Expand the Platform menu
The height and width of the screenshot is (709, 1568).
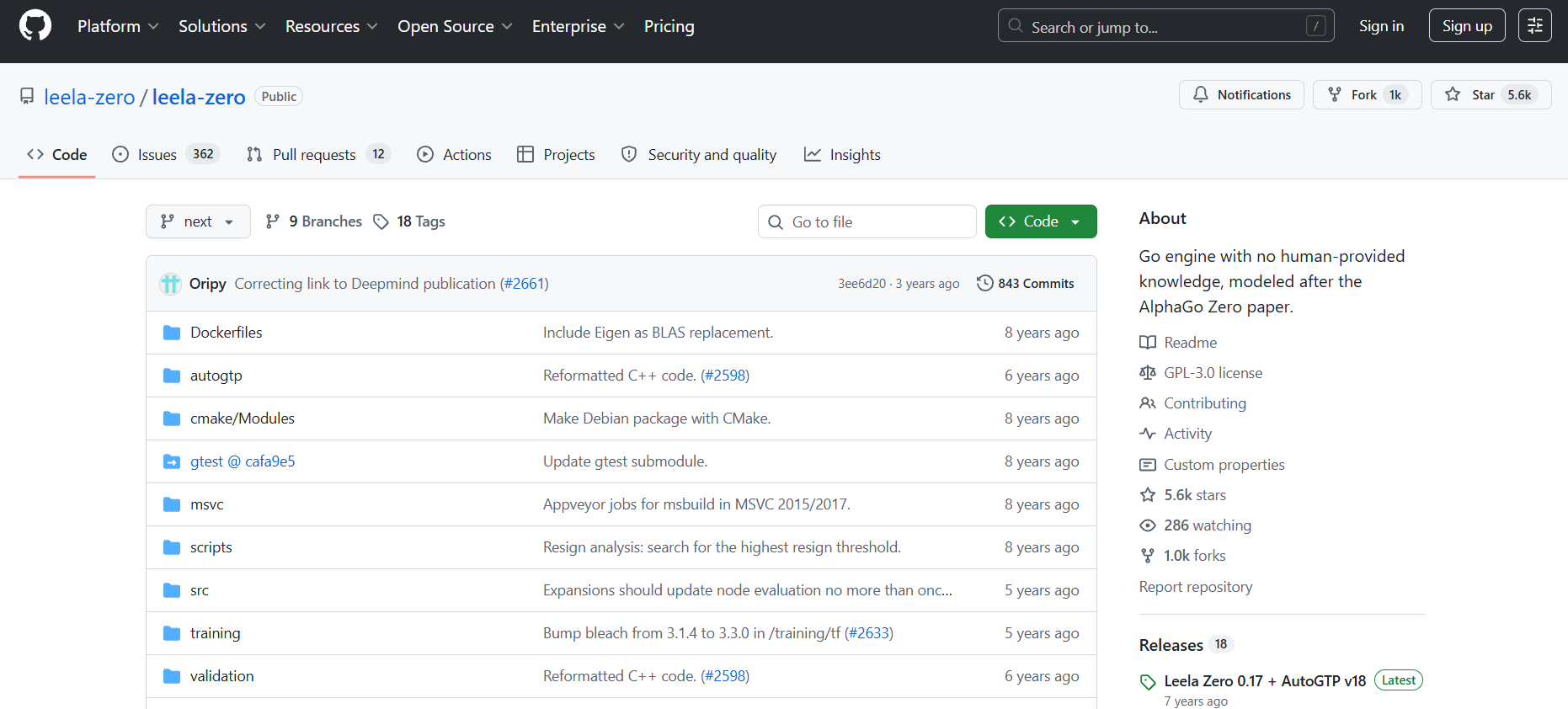coord(118,26)
